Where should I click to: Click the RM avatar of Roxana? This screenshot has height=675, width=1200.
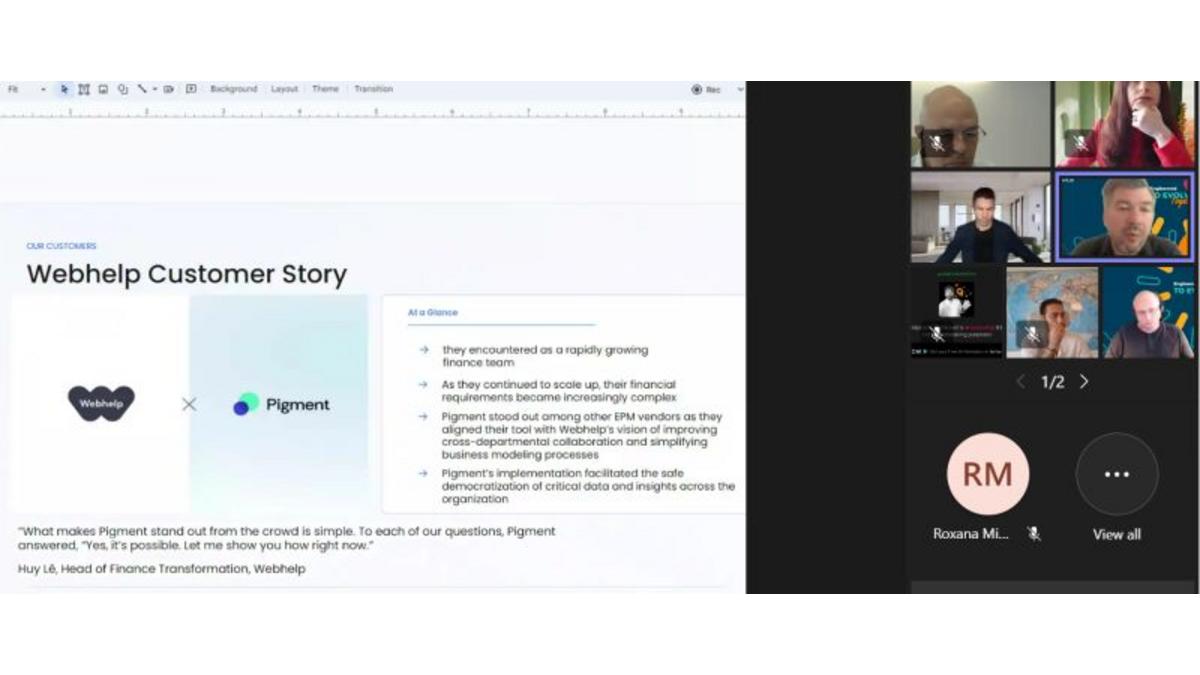click(987, 474)
